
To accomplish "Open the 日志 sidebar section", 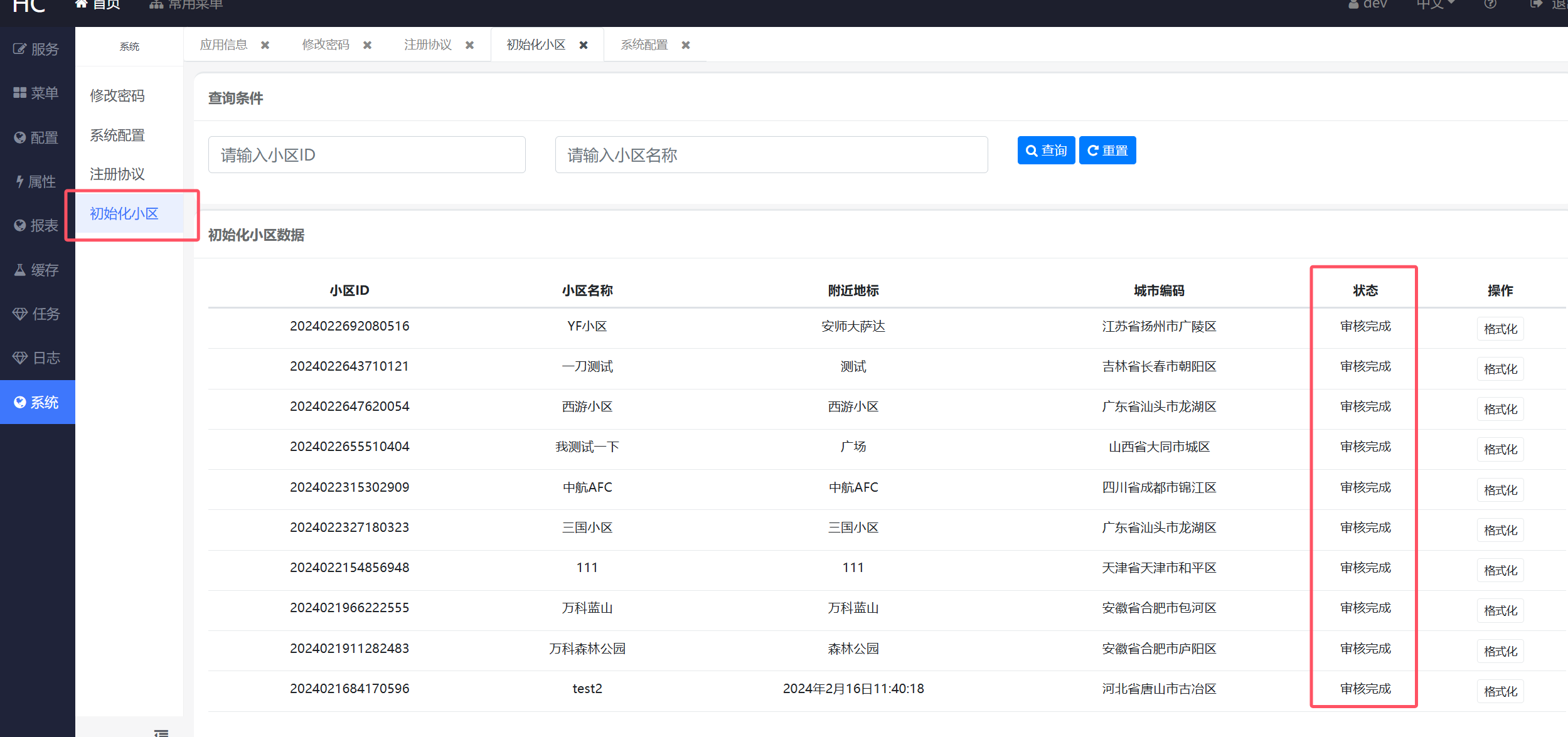I will pyautogui.click(x=37, y=358).
